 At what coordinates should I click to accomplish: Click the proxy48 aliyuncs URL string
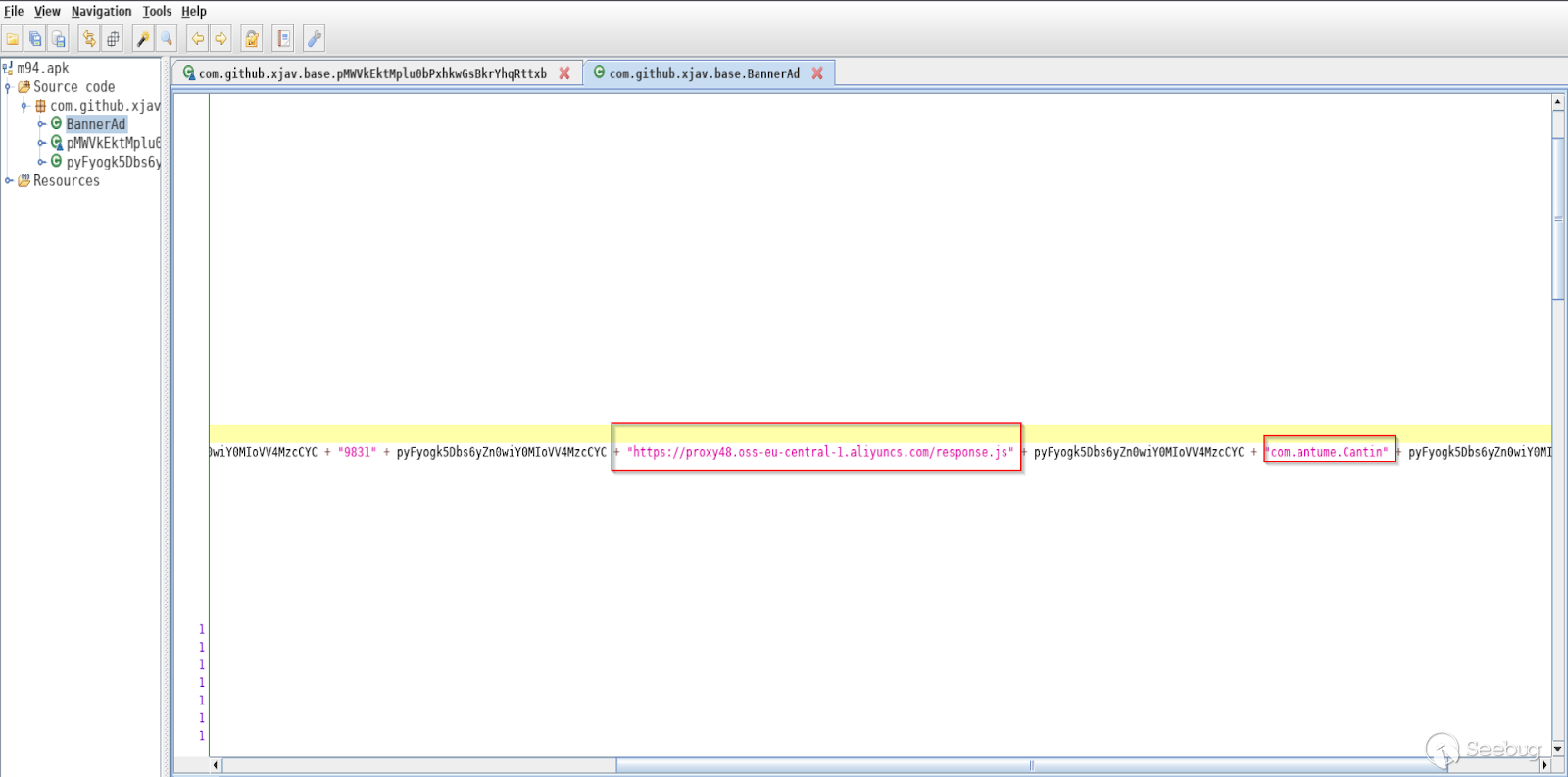tap(820, 452)
